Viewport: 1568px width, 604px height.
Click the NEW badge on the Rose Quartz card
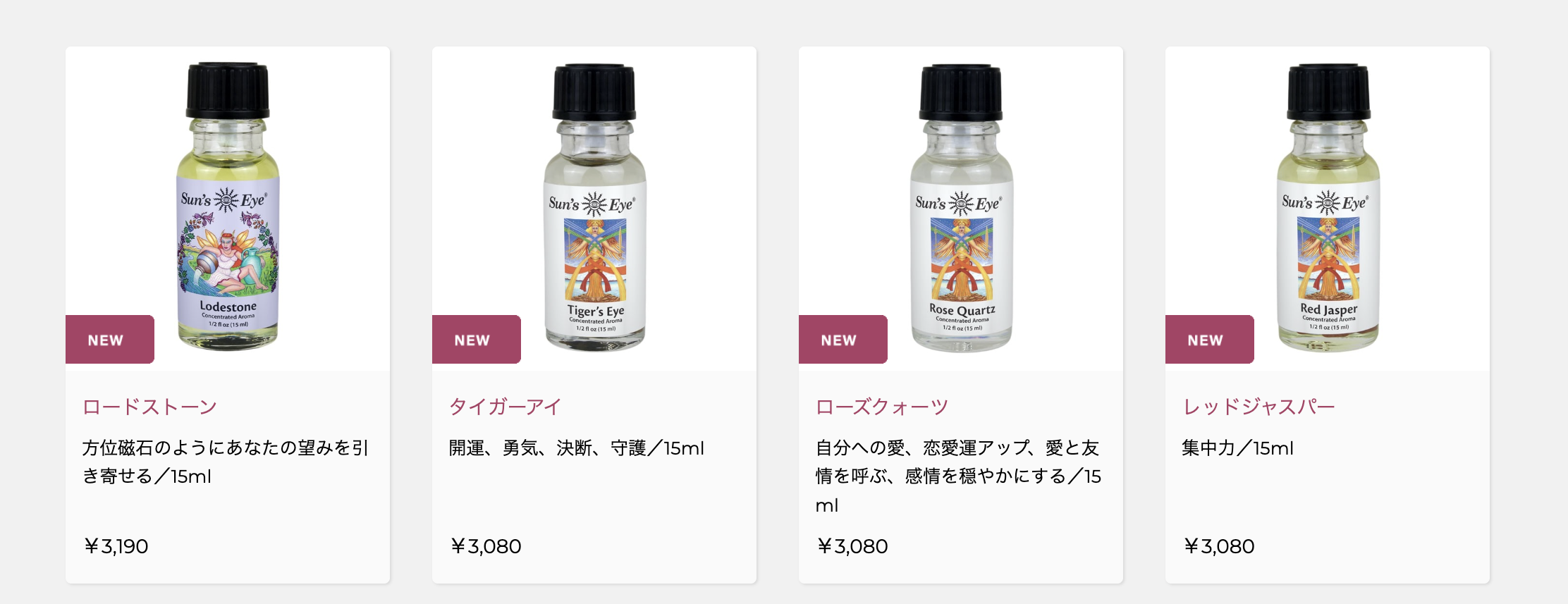point(843,340)
